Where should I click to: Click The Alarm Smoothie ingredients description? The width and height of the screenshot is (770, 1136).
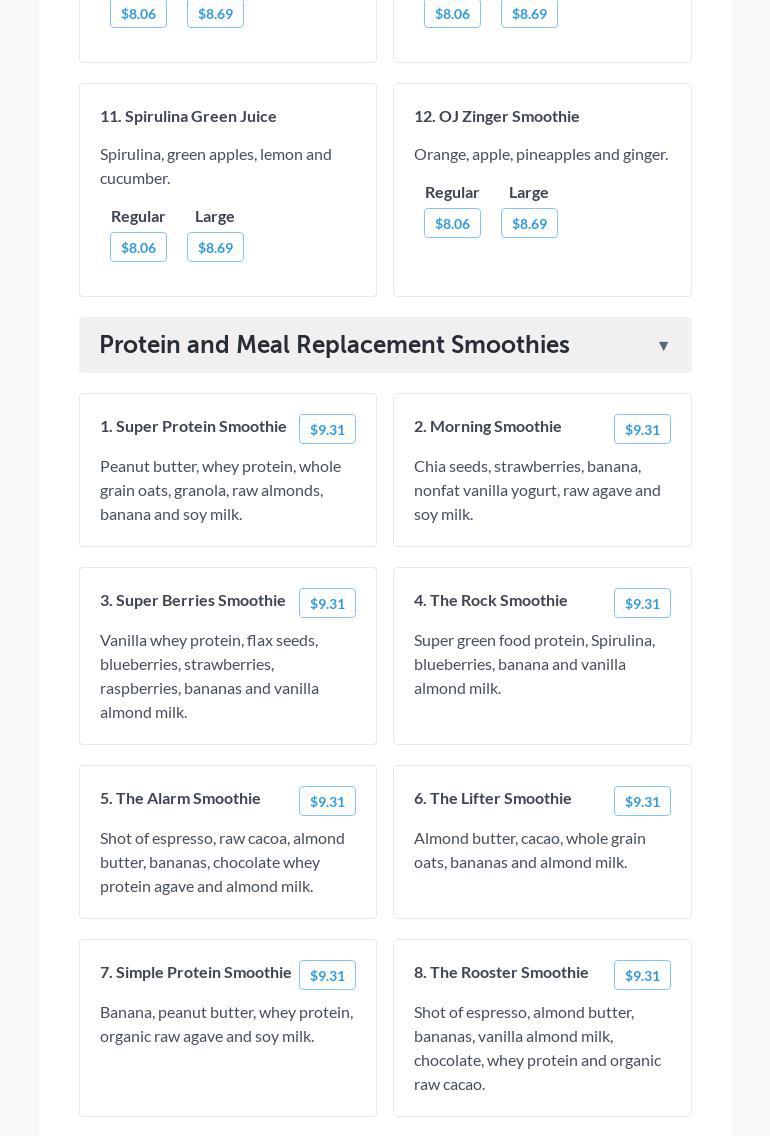pyautogui.click(x=222, y=862)
